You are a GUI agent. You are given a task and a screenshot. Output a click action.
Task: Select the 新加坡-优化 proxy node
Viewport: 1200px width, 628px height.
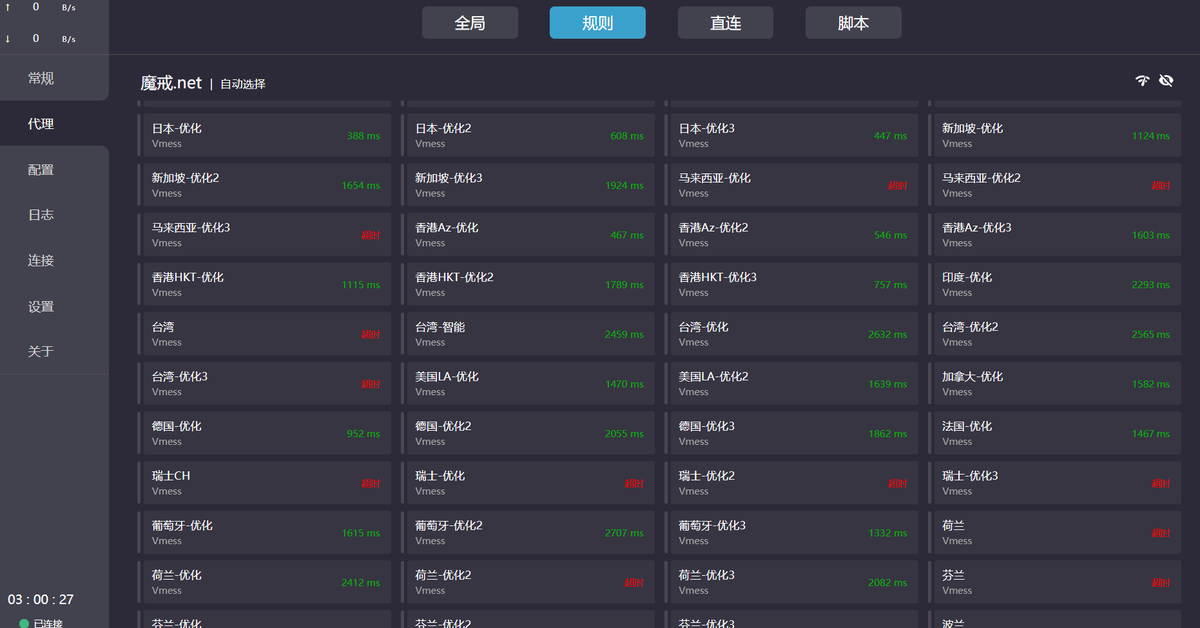pos(1054,135)
